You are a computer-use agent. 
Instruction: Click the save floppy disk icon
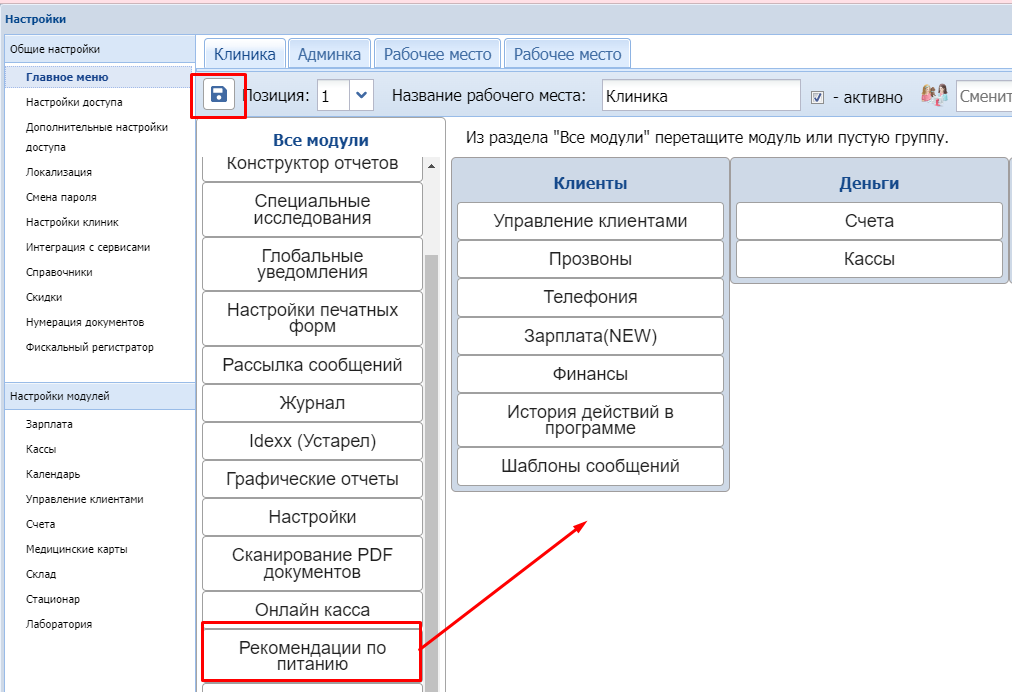[x=219, y=95]
